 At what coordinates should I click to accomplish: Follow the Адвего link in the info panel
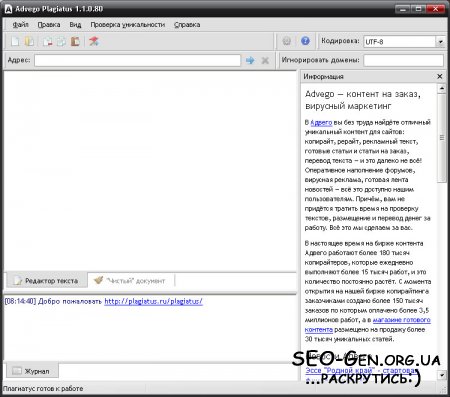(321, 123)
